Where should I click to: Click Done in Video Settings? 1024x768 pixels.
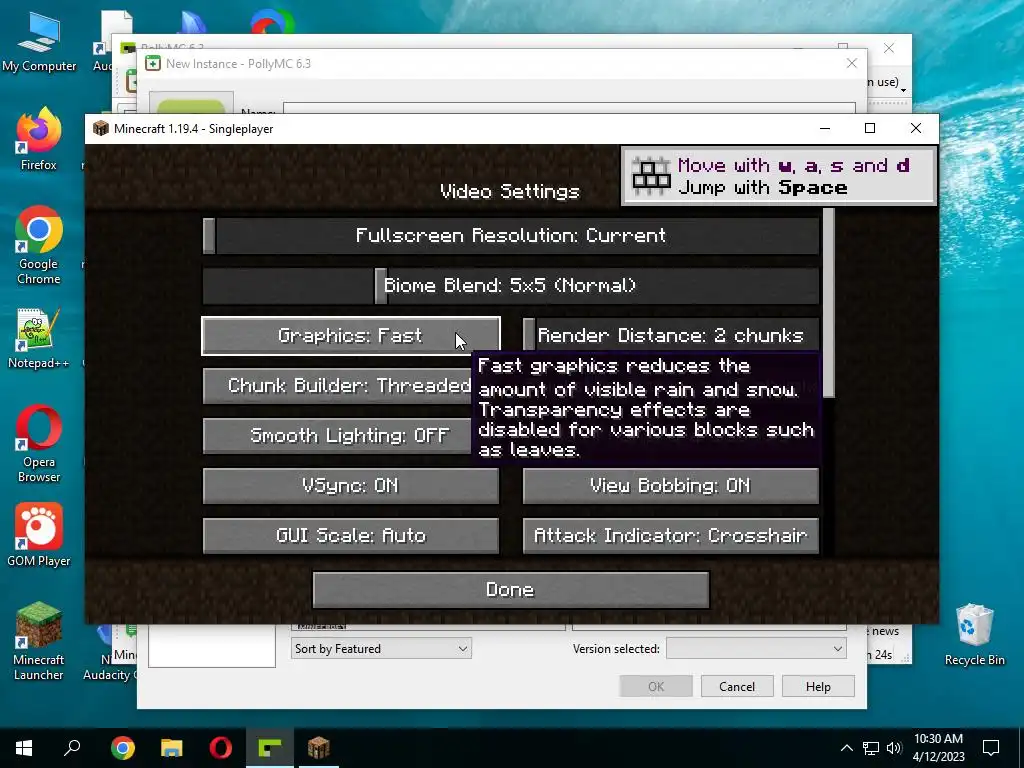(x=511, y=590)
